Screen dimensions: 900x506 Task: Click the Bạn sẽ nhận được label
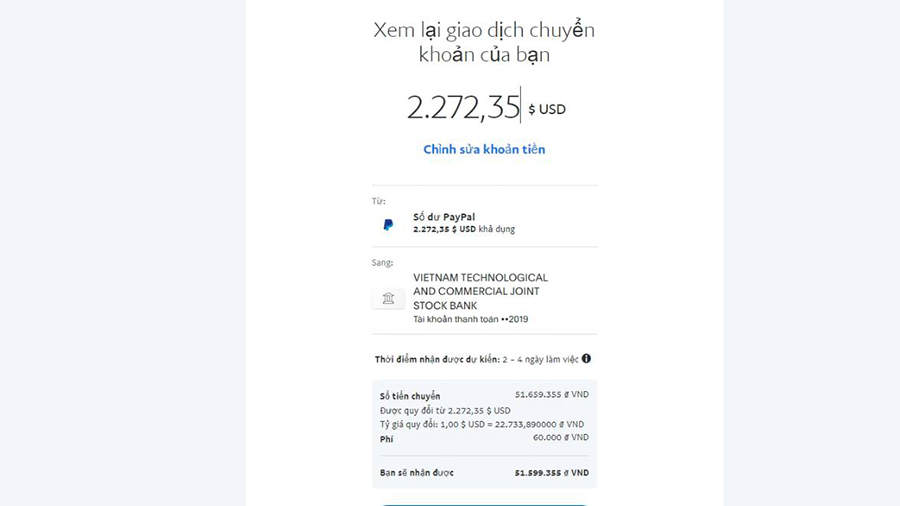(417, 473)
